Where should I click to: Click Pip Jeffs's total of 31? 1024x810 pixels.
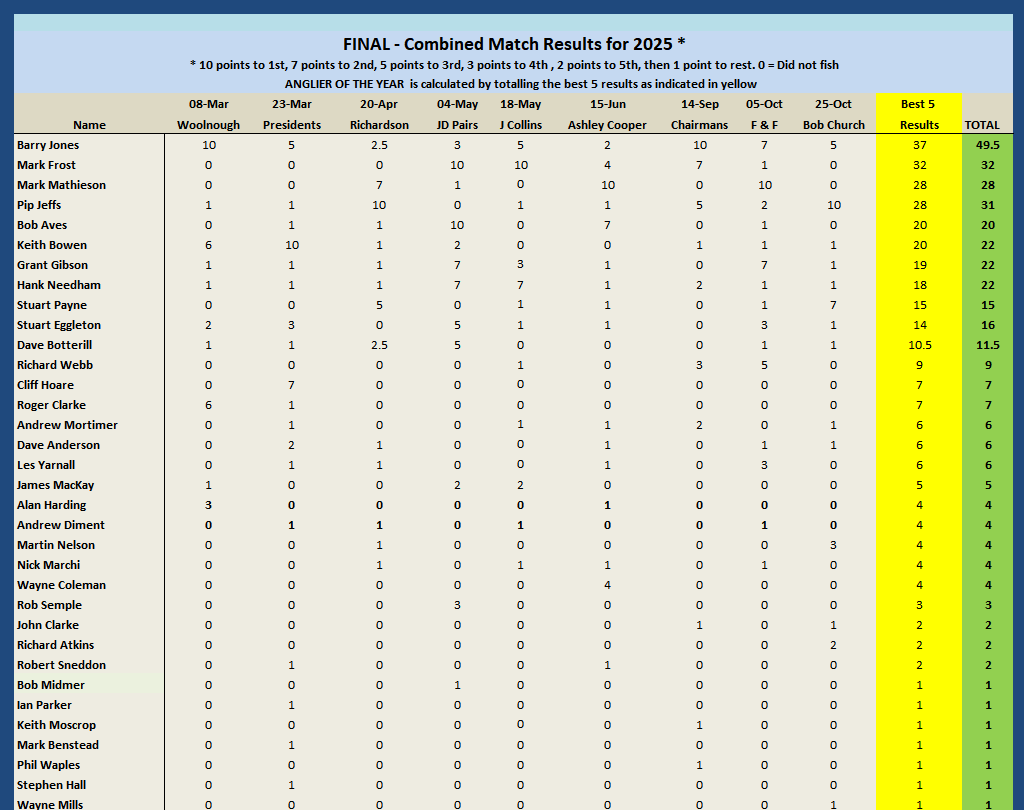click(986, 205)
